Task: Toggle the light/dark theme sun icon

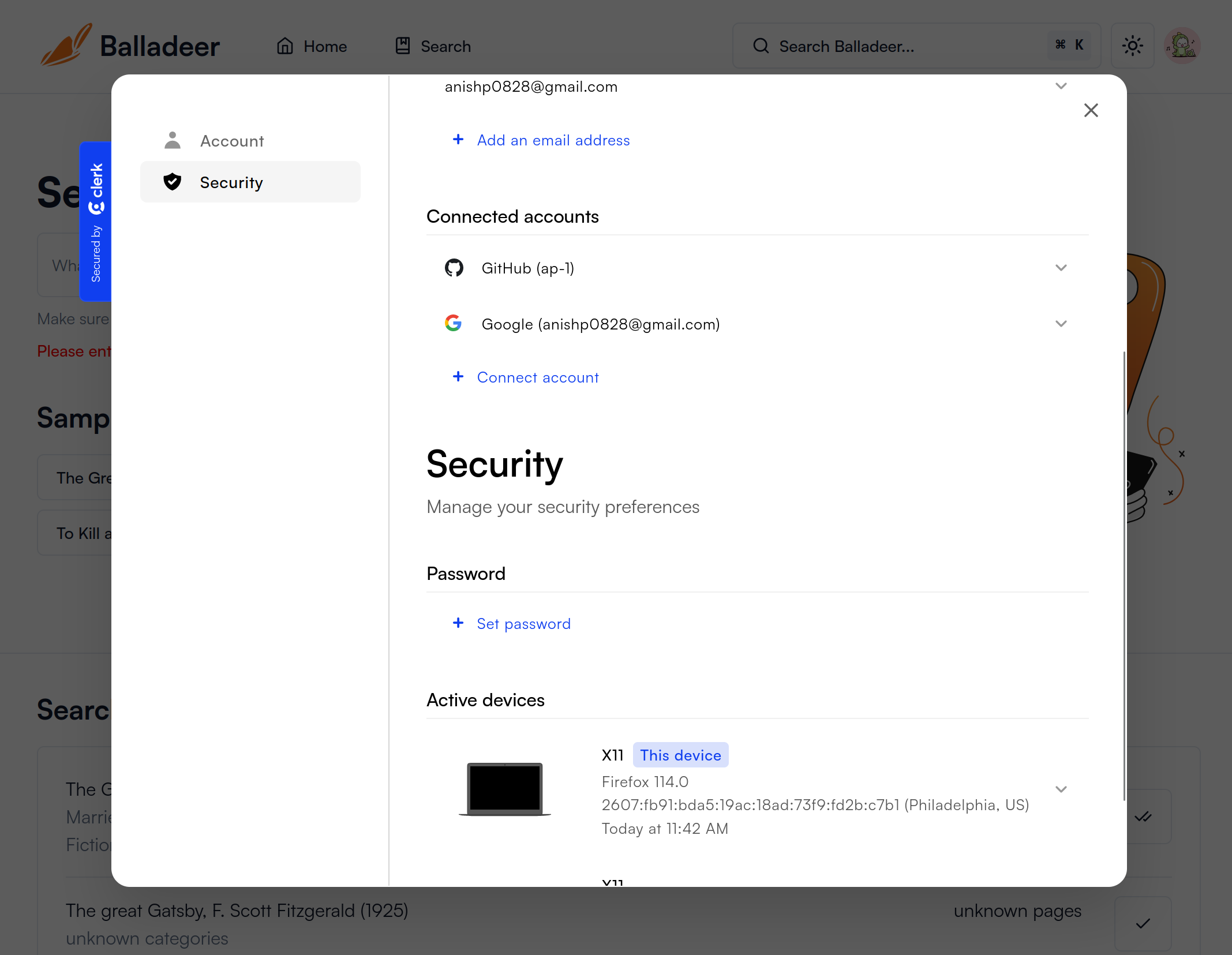Action: (x=1132, y=46)
